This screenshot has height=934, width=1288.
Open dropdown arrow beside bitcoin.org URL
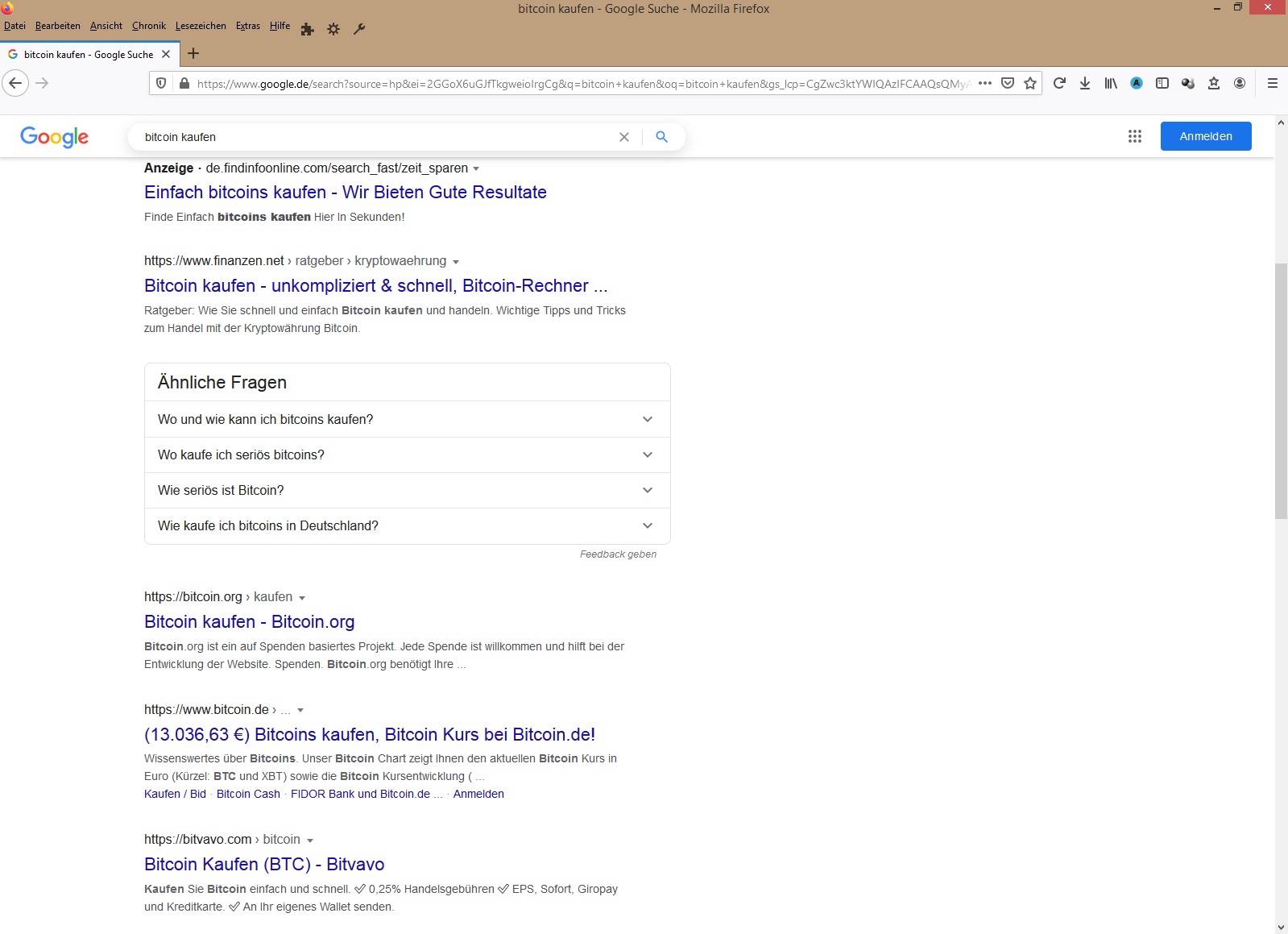(302, 598)
